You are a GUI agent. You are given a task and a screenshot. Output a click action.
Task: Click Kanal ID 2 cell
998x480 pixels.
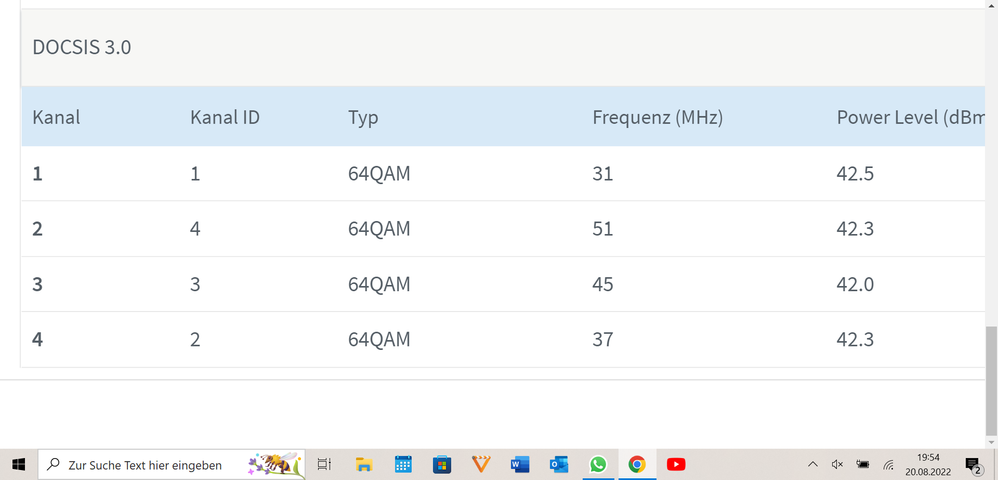[x=195, y=339]
